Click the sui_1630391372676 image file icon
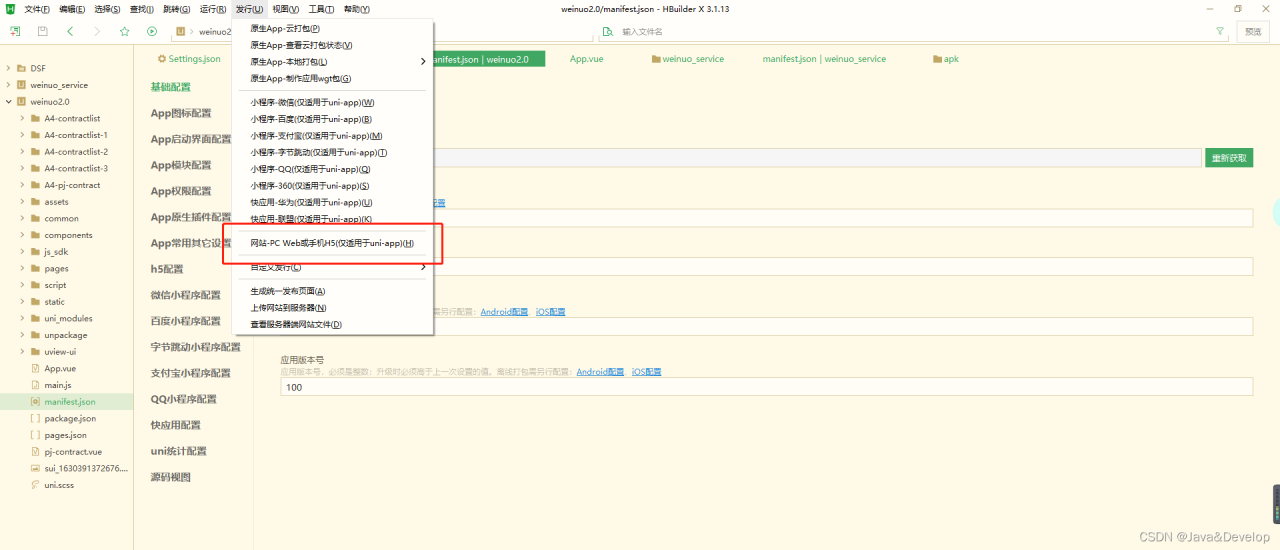The height and width of the screenshot is (550, 1280). [36, 468]
